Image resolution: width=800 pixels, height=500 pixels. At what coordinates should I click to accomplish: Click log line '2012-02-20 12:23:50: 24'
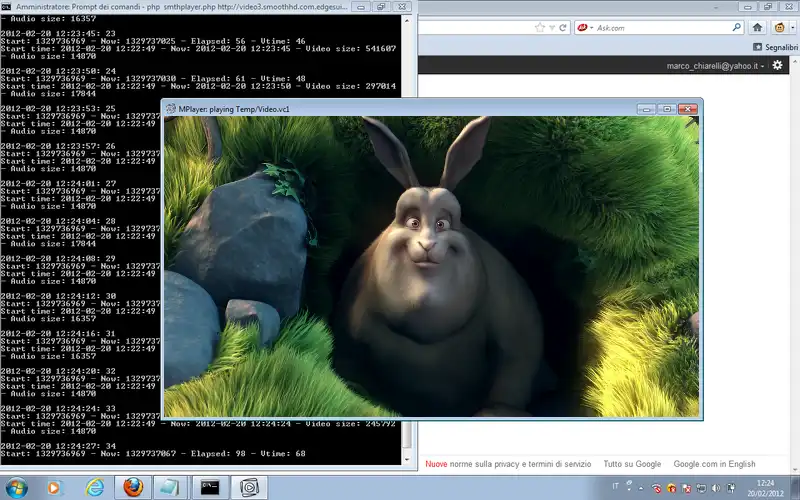tap(58, 71)
